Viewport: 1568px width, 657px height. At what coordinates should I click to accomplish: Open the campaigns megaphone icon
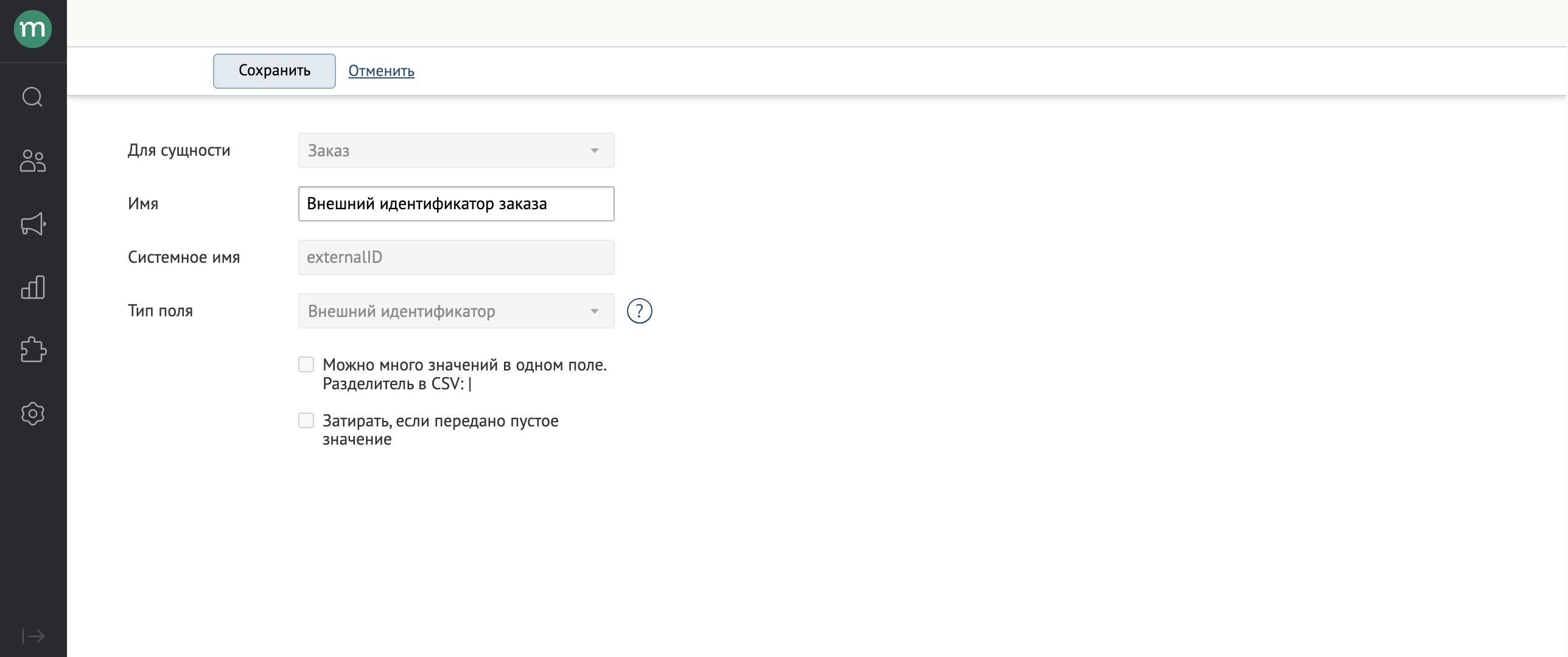click(x=33, y=224)
